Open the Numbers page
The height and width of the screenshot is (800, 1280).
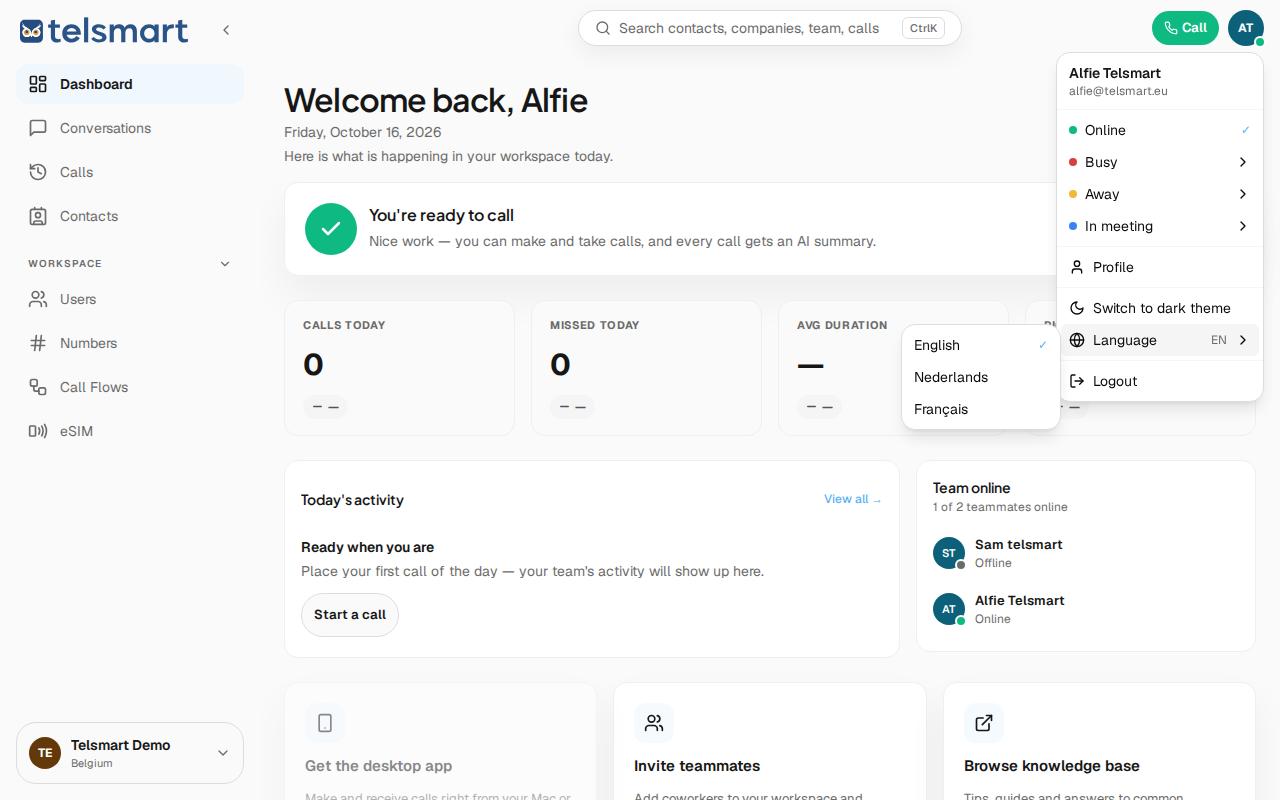(x=130, y=343)
